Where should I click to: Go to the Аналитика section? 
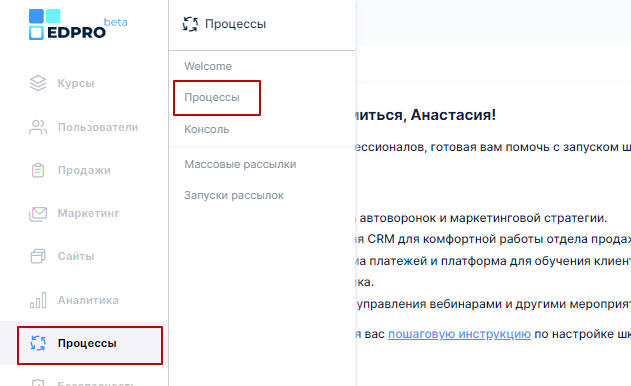88,300
